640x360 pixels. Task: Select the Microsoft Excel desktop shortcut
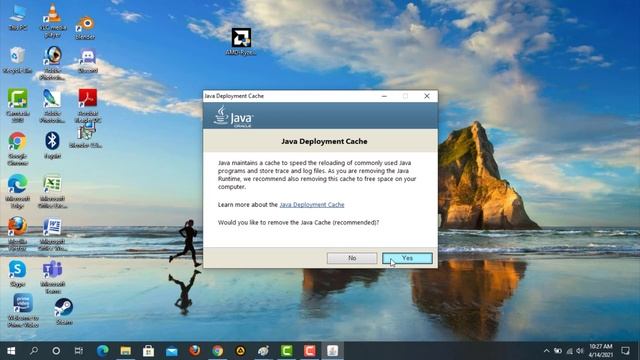point(53,191)
